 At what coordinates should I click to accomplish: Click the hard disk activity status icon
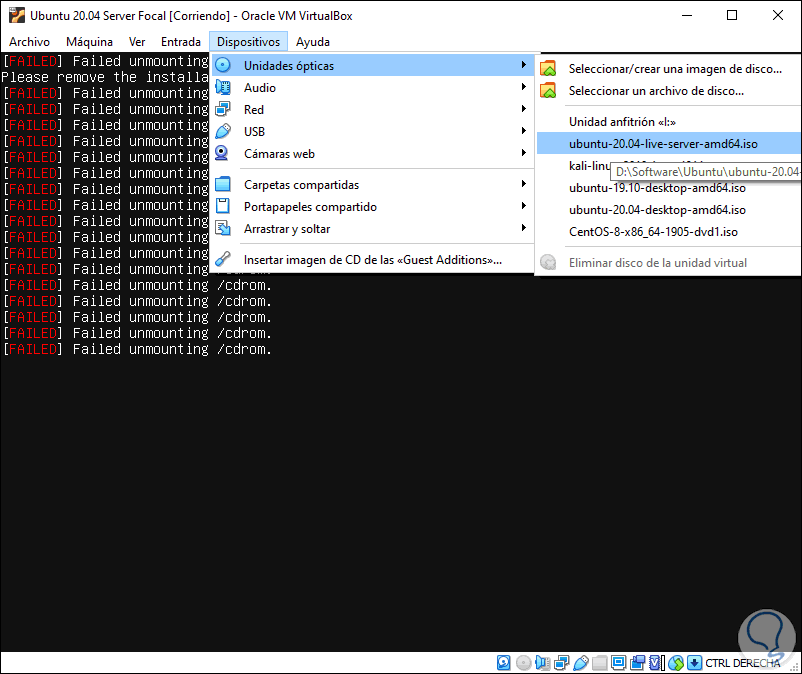click(503, 663)
